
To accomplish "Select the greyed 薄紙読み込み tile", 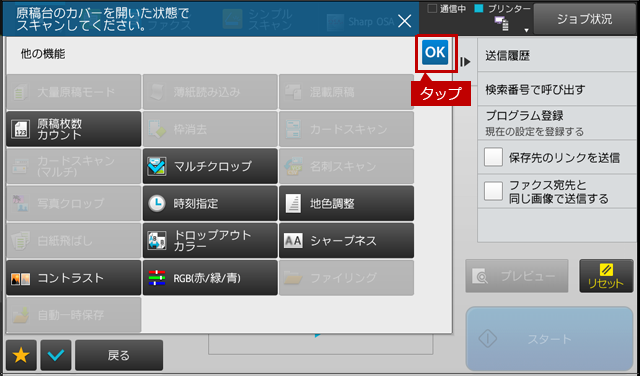I will click(x=210, y=92).
